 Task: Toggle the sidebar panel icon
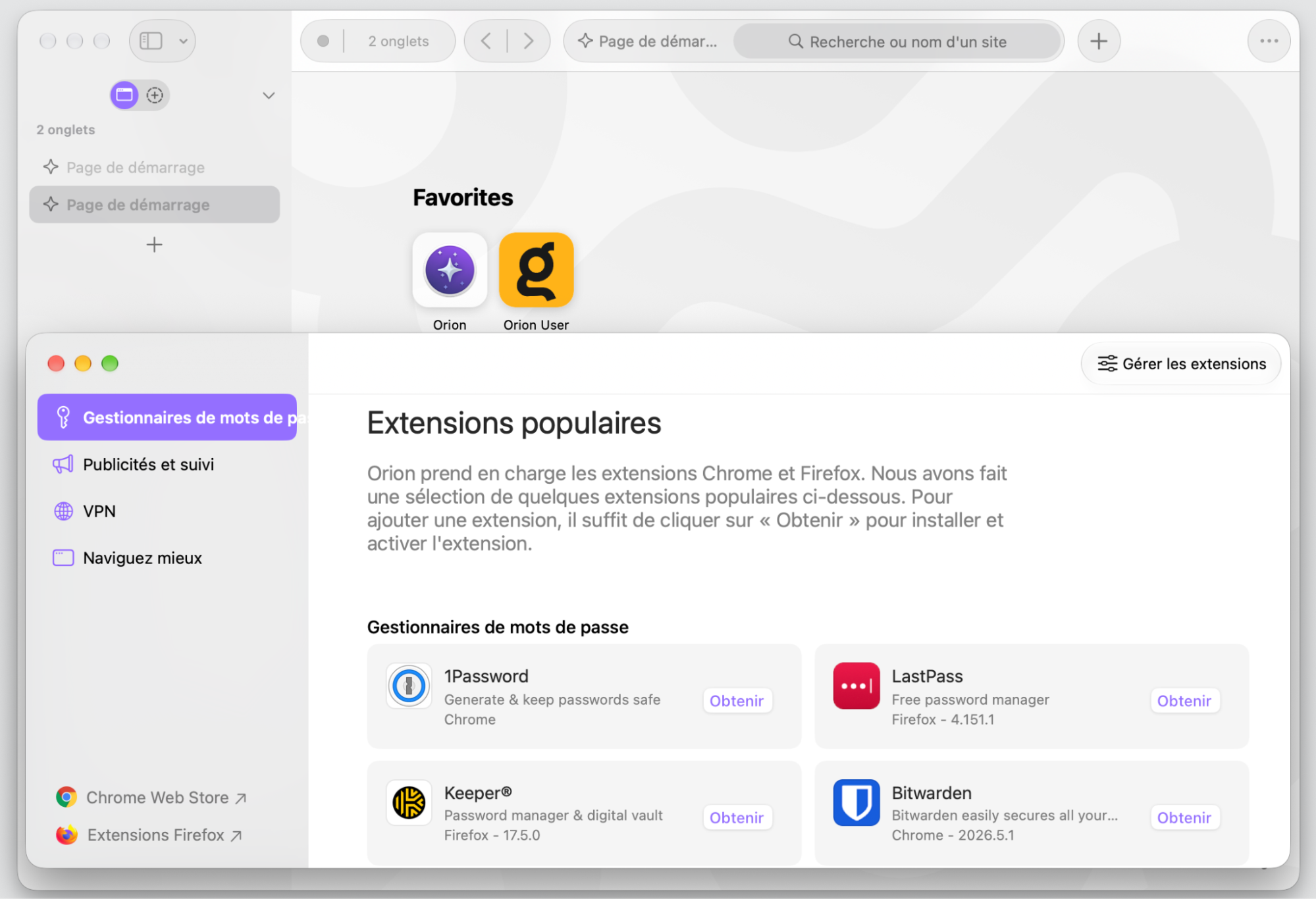[151, 41]
